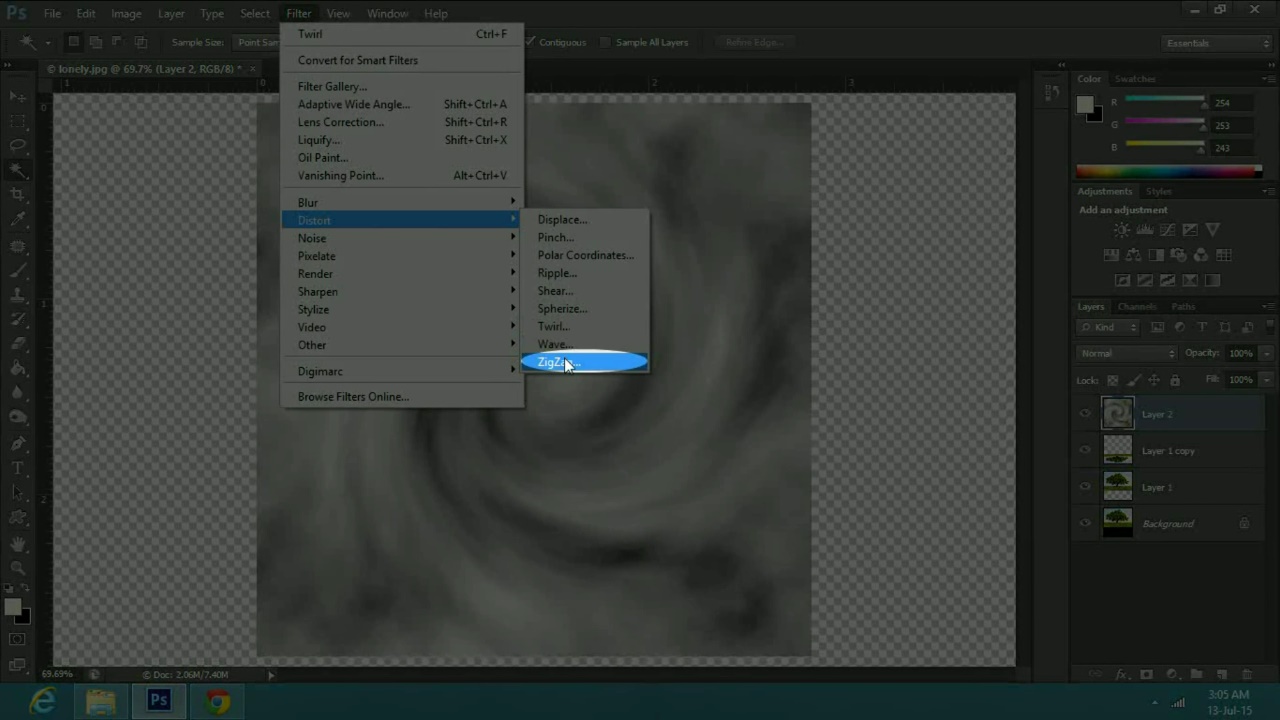Viewport: 1280px width, 720px height.
Task: Hide Layer 2 visibility eye
Action: (x=1086, y=414)
